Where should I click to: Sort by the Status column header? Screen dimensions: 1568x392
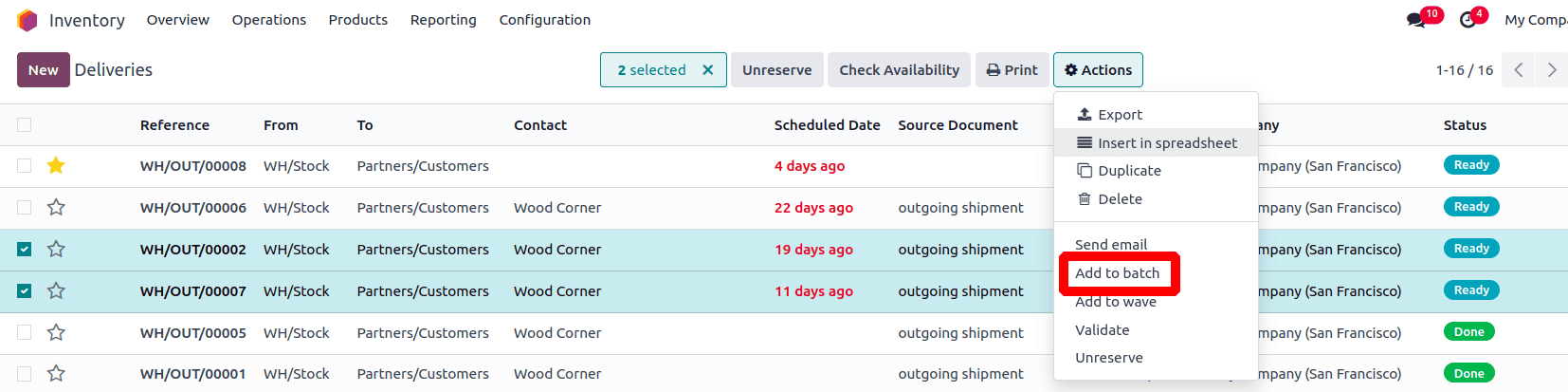pyautogui.click(x=1465, y=125)
